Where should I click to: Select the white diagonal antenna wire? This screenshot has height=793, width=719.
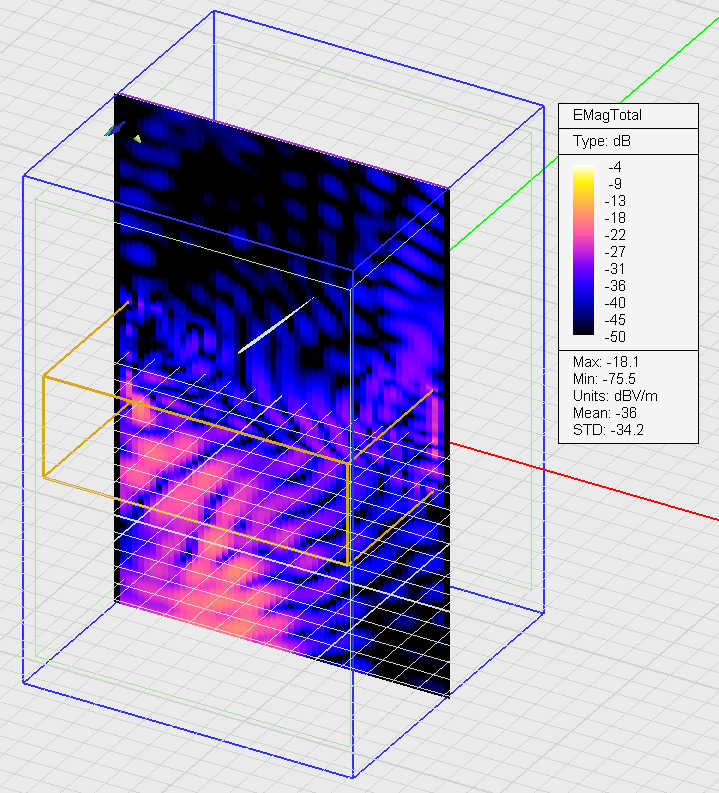click(276, 325)
